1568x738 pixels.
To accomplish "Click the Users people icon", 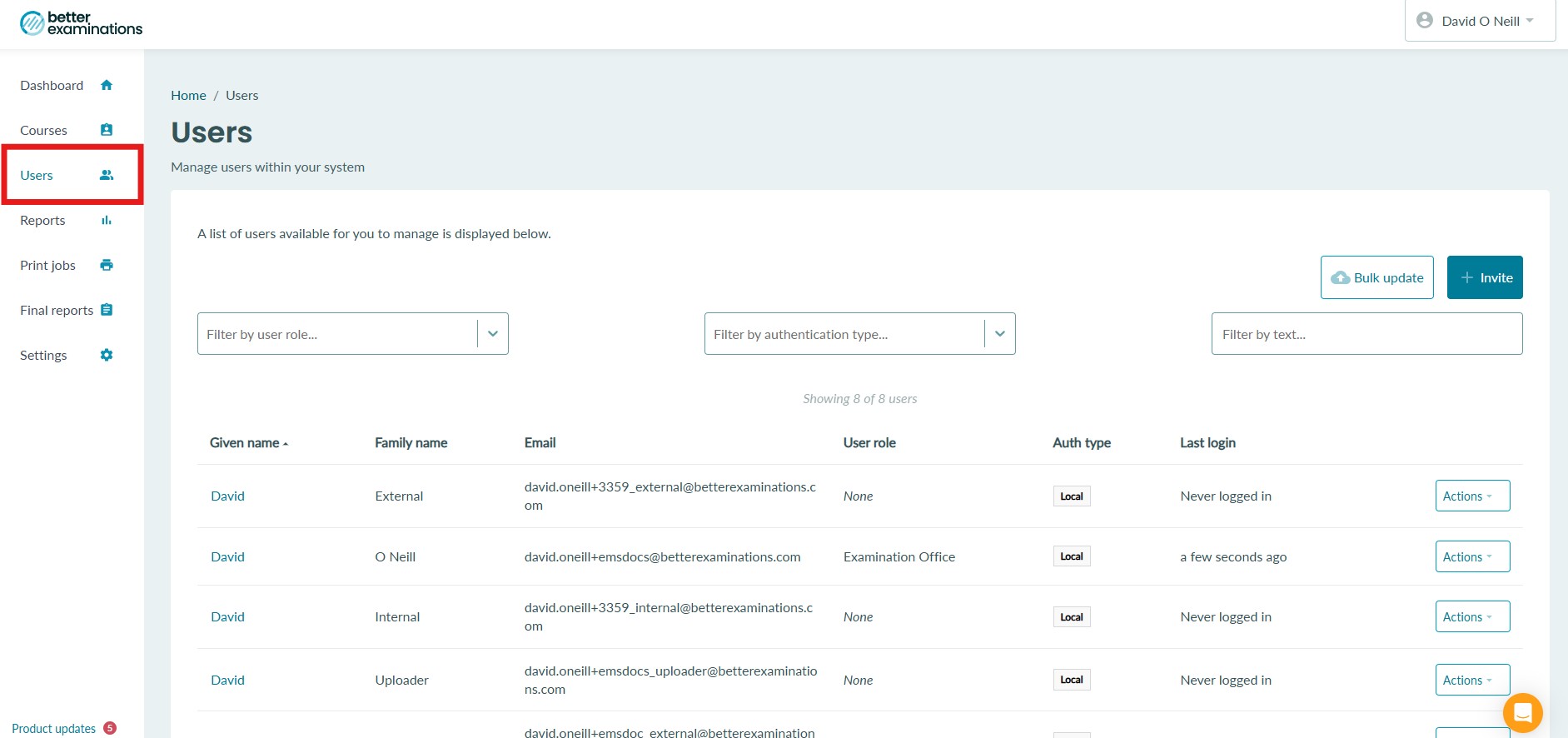I will pyautogui.click(x=107, y=175).
